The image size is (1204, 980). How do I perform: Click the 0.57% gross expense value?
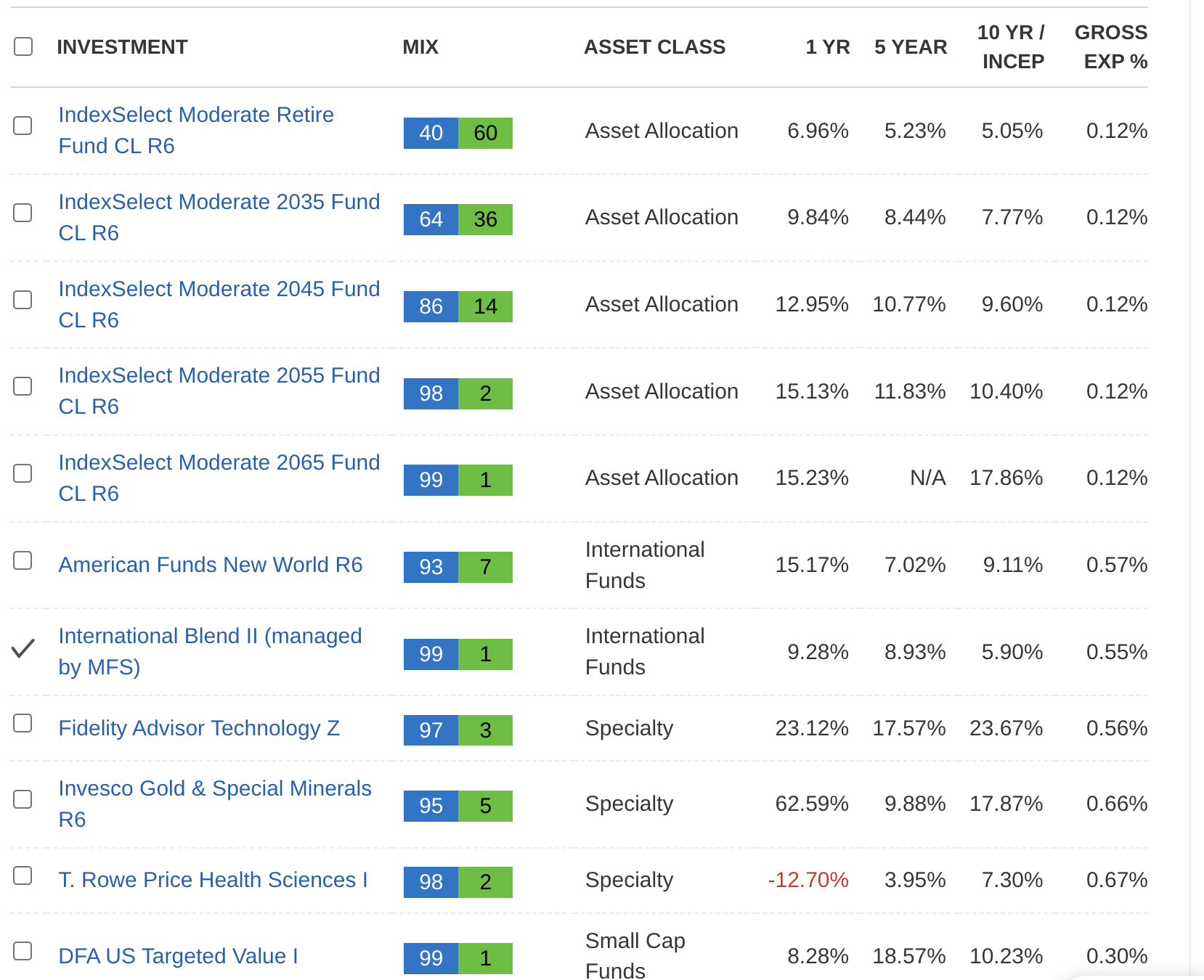point(1117,565)
